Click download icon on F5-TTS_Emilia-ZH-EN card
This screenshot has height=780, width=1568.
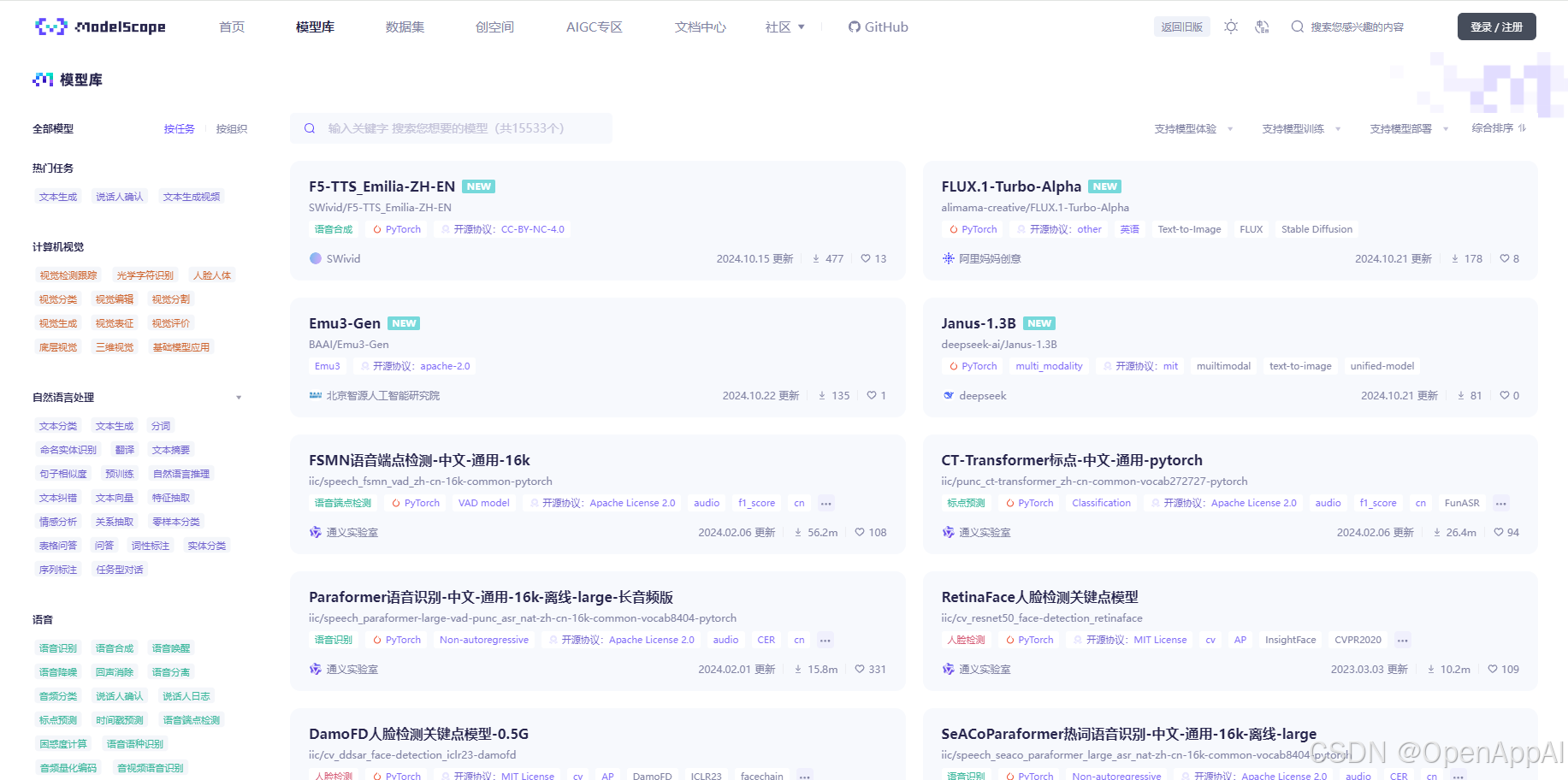coord(816,258)
